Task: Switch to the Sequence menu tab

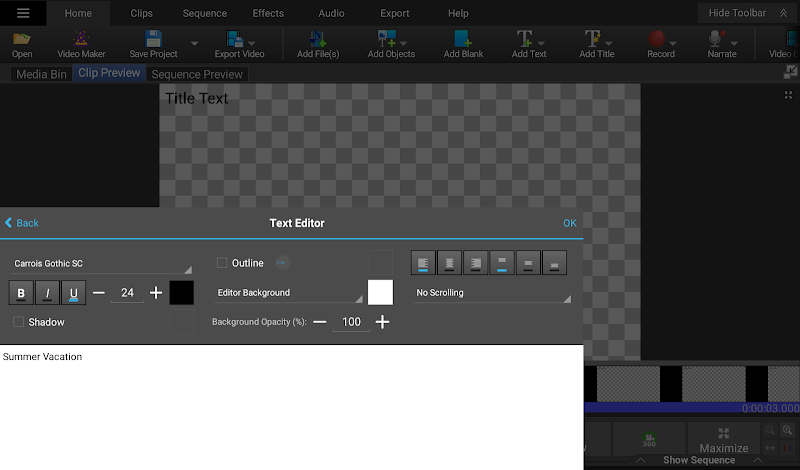Action: coord(205,13)
